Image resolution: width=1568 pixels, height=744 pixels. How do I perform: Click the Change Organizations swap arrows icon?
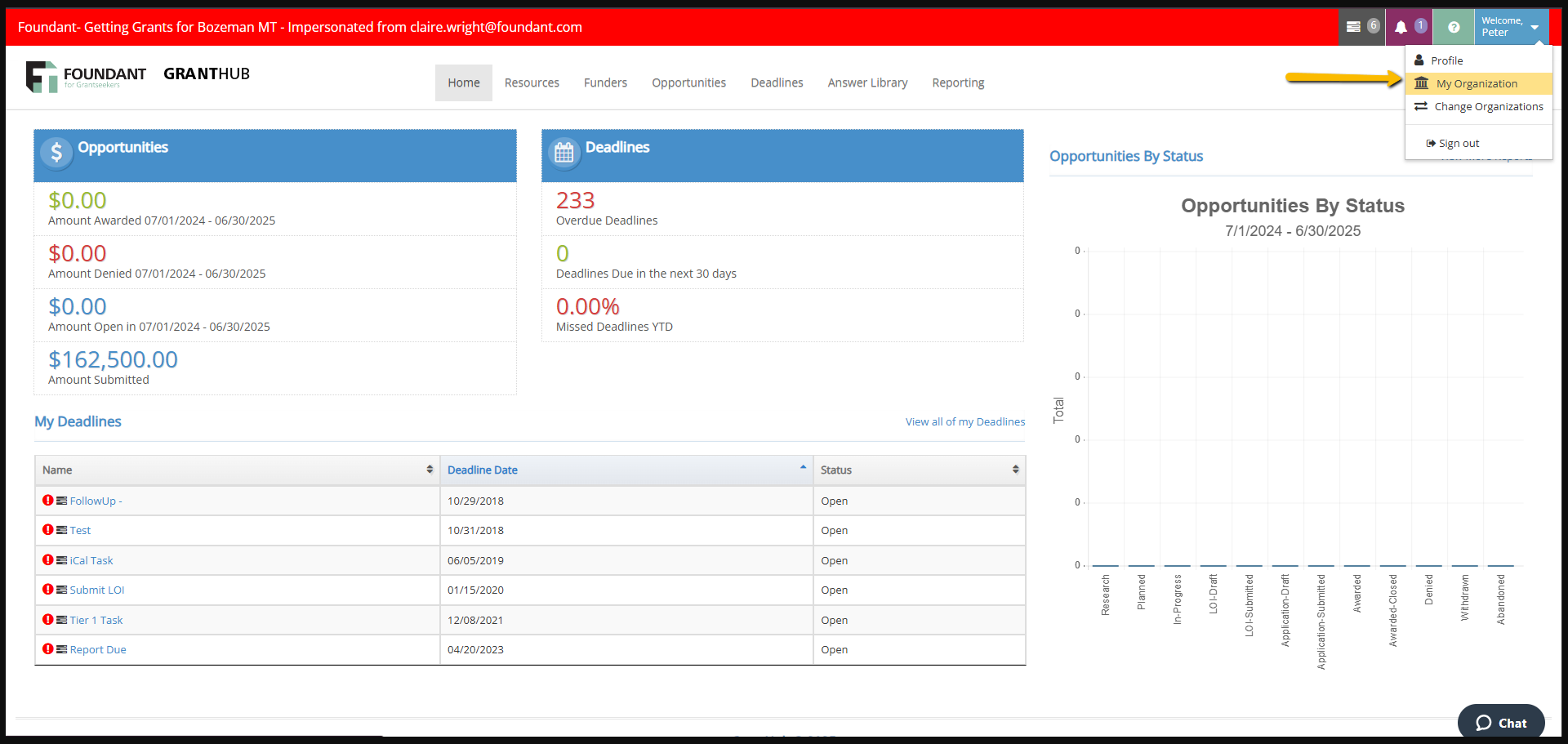pyautogui.click(x=1421, y=106)
